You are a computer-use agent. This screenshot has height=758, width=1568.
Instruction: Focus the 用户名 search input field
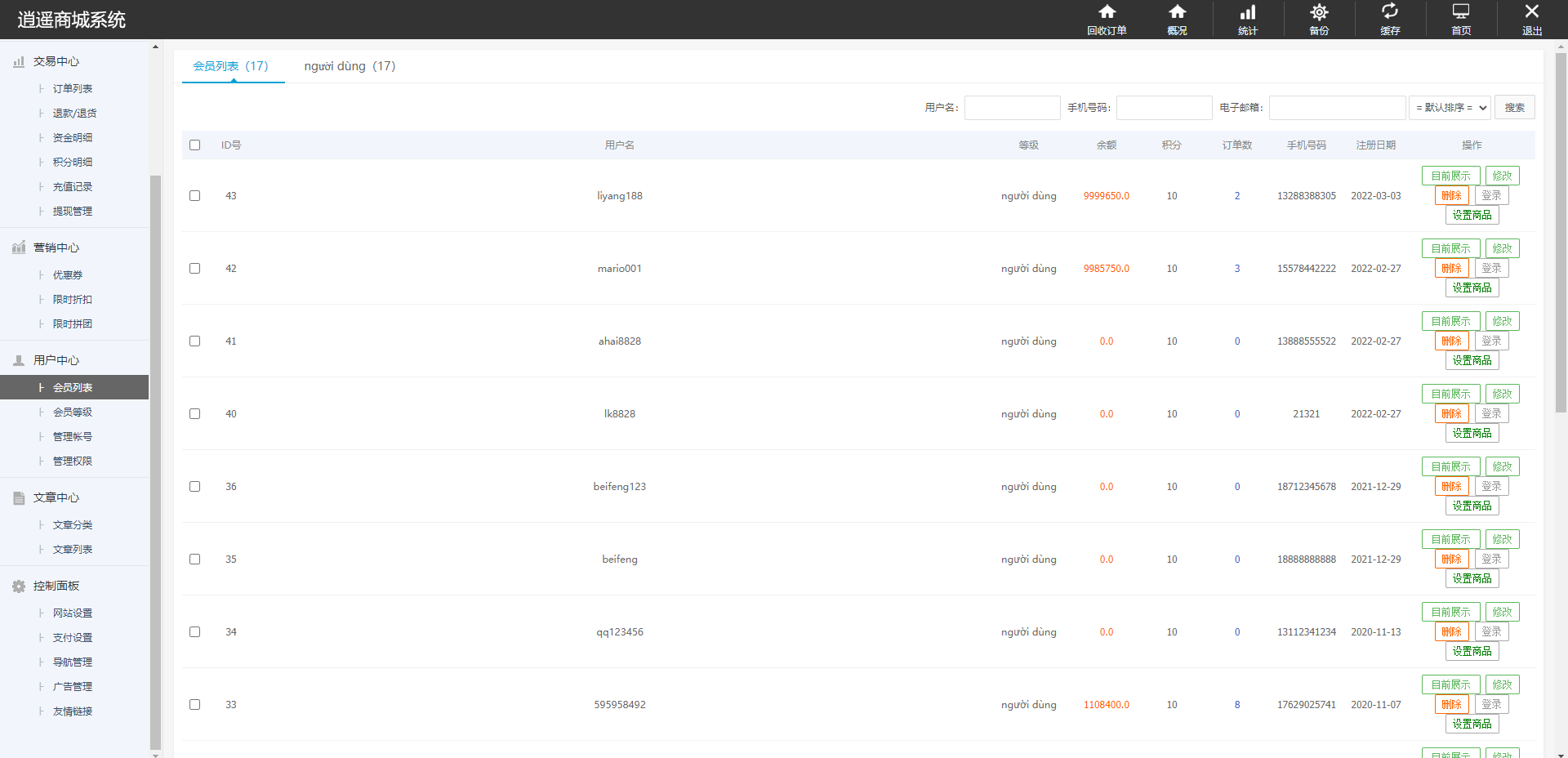1012,107
